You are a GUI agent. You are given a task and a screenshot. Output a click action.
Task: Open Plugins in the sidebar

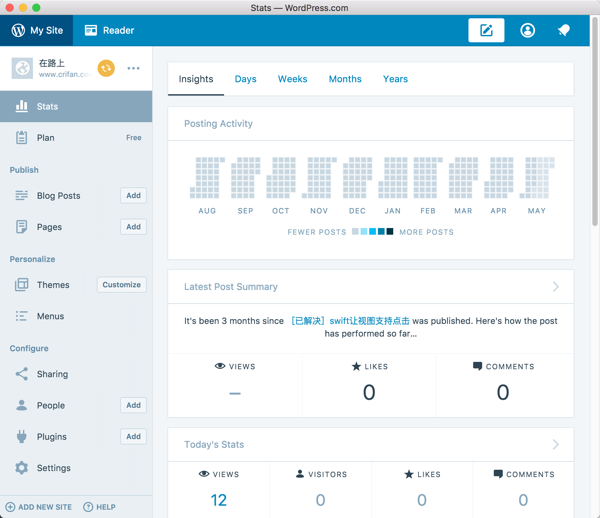click(x=52, y=437)
